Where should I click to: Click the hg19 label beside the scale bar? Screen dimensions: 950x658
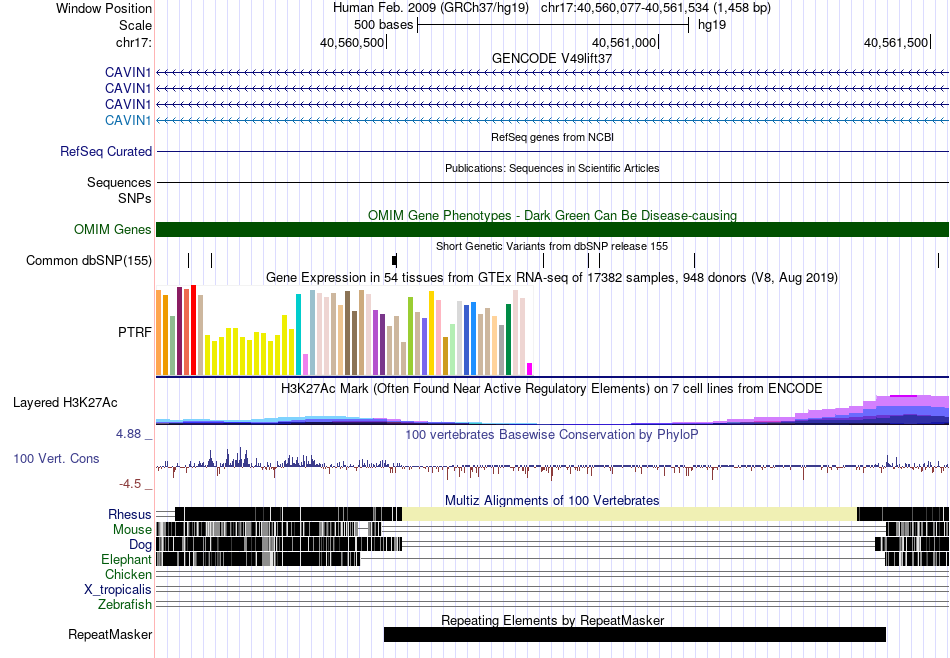pos(712,25)
